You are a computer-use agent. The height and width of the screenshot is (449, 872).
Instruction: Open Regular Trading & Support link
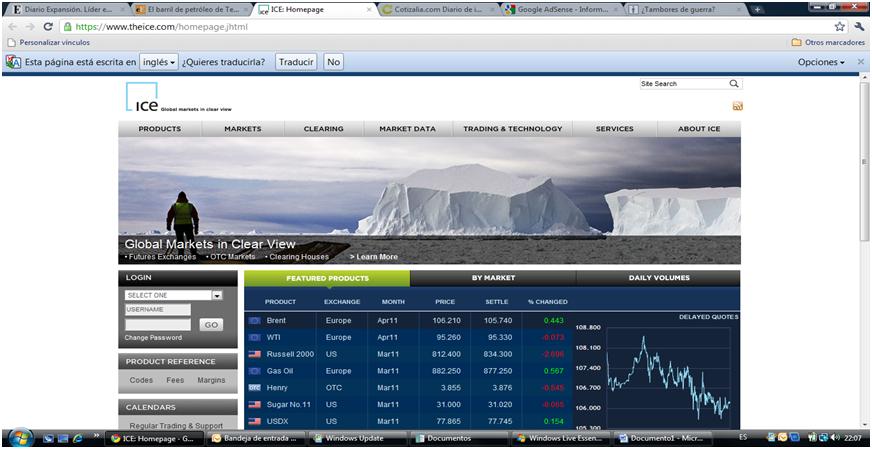(x=176, y=426)
